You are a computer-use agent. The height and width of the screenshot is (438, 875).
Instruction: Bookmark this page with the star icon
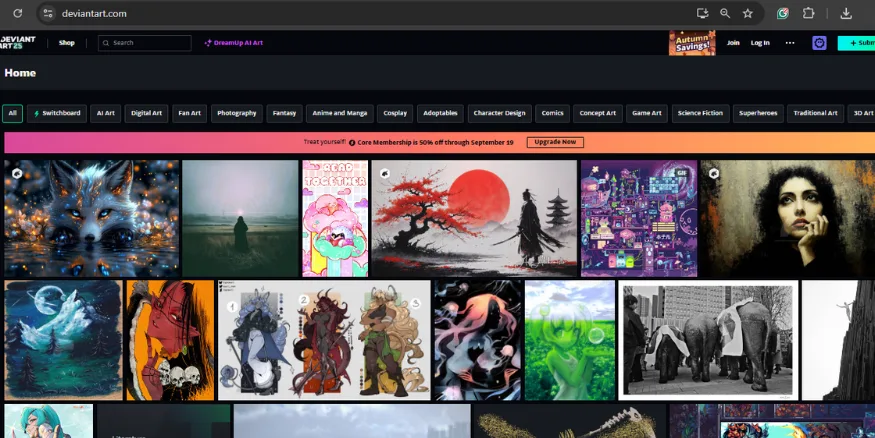[x=748, y=13]
